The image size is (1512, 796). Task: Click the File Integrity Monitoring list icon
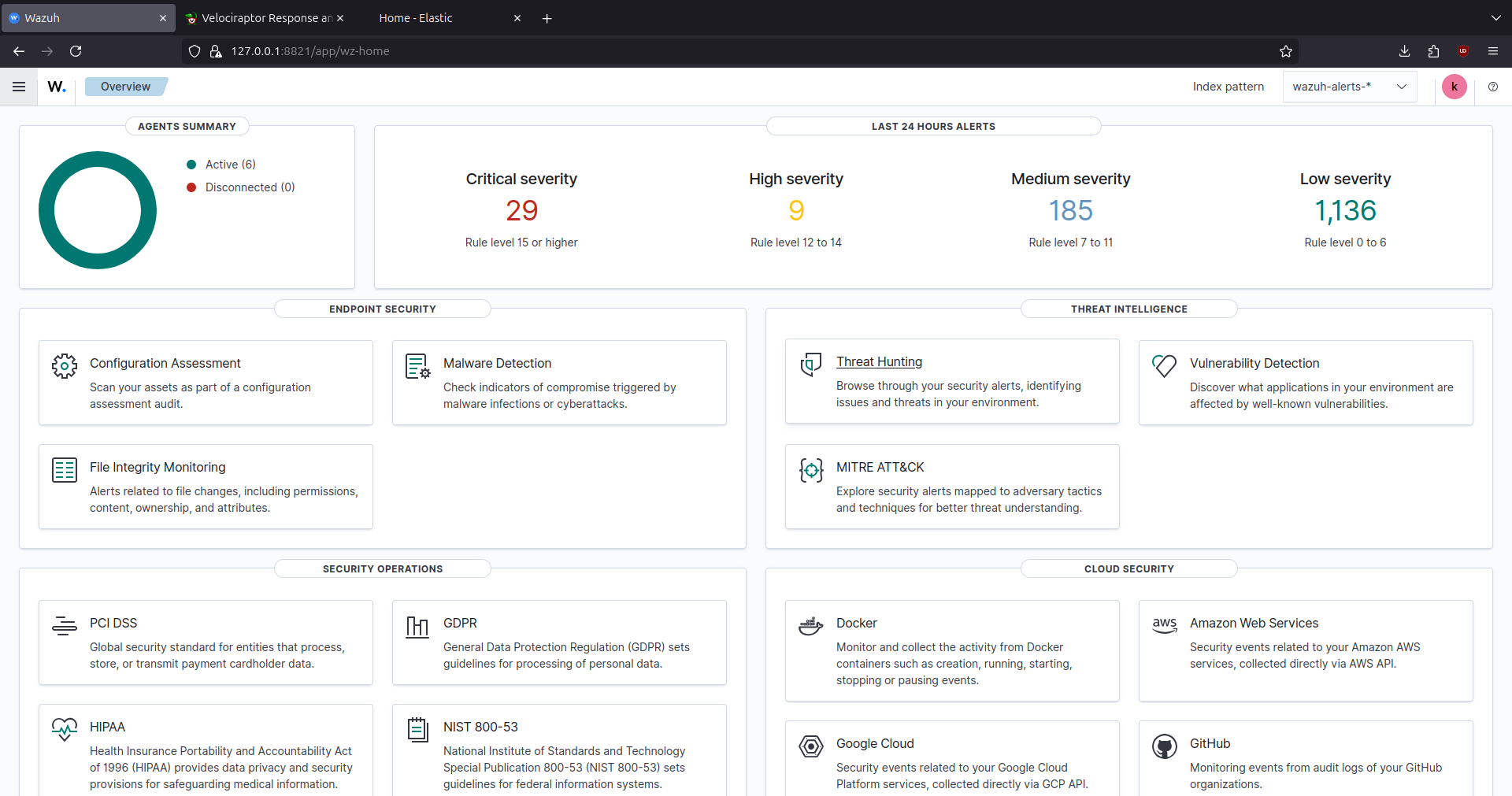[65, 469]
